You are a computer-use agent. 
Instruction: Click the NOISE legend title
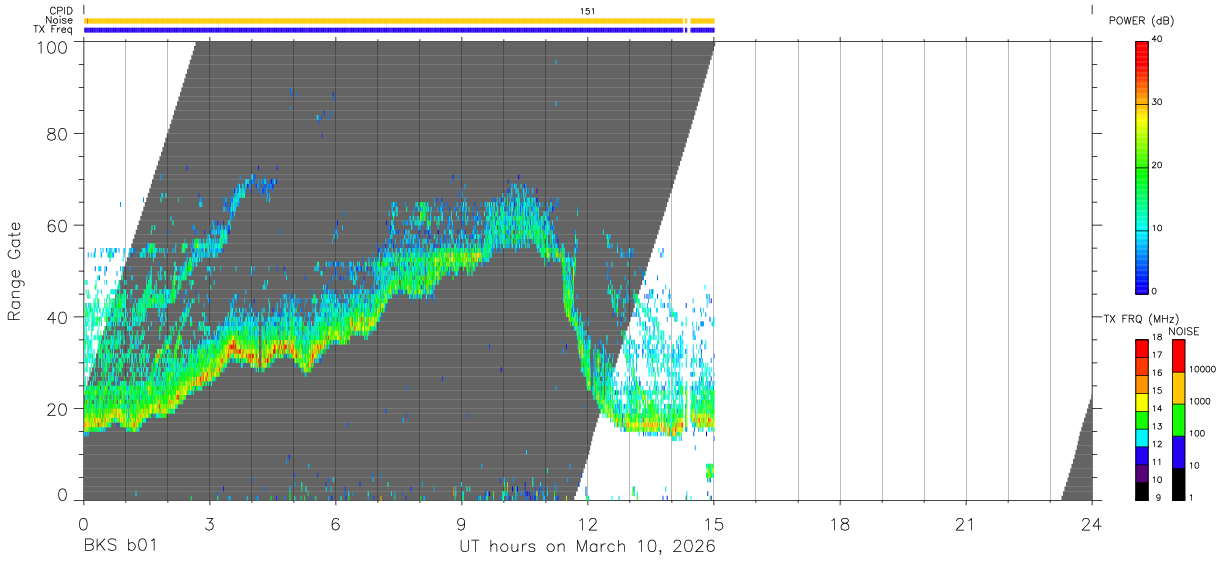pyautogui.click(x=1184, y=332)
